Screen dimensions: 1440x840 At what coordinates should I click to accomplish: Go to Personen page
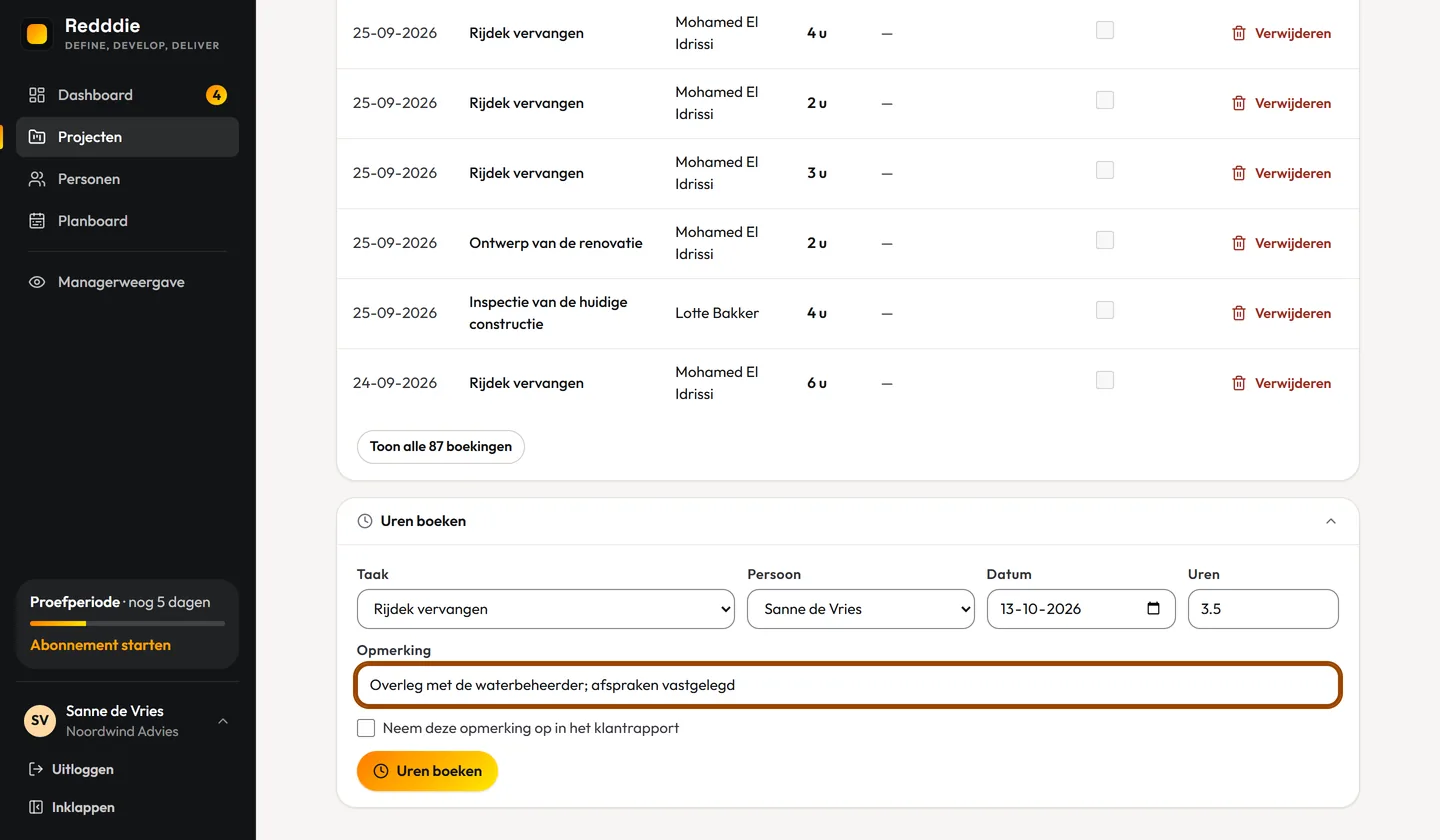[x=127, y=179]
